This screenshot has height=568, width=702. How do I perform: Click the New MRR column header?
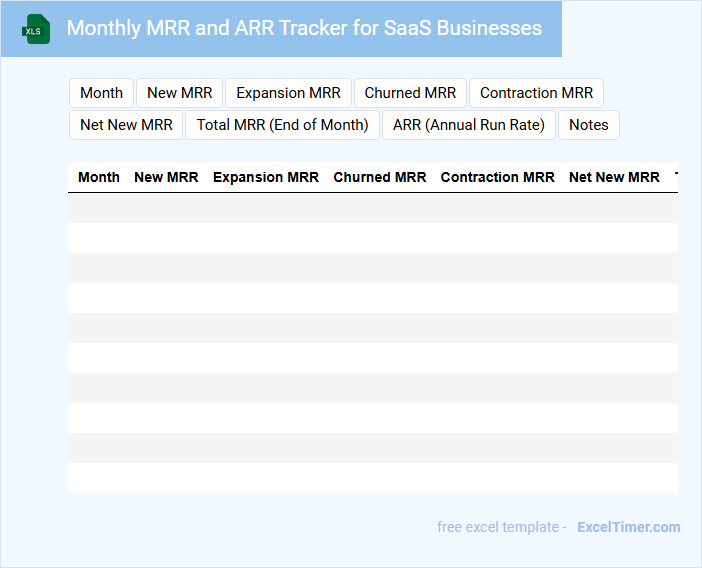(x=166, y=177)
